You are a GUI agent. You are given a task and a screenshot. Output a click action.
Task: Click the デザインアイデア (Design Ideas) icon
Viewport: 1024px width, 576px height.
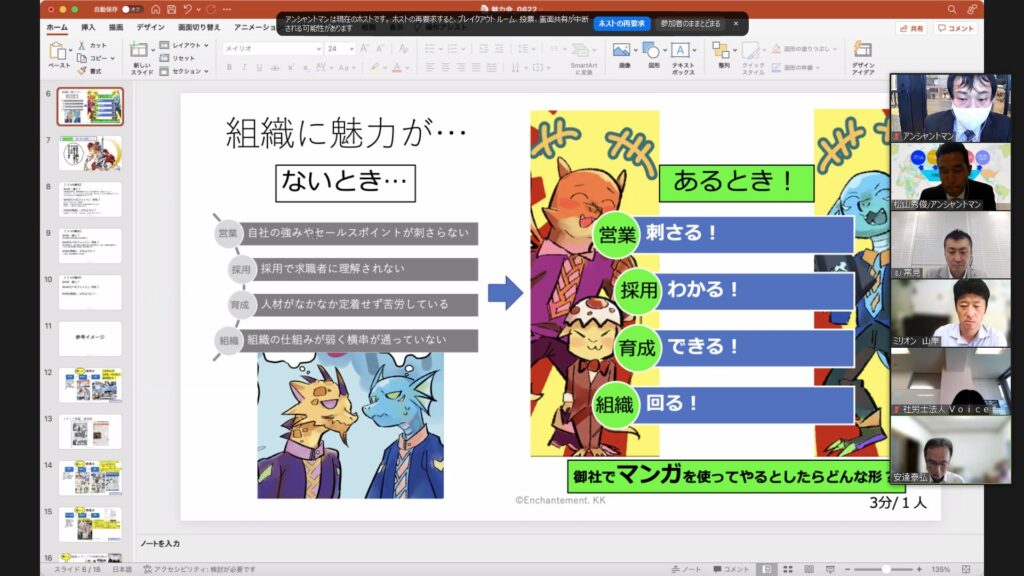tap(863, 50)
